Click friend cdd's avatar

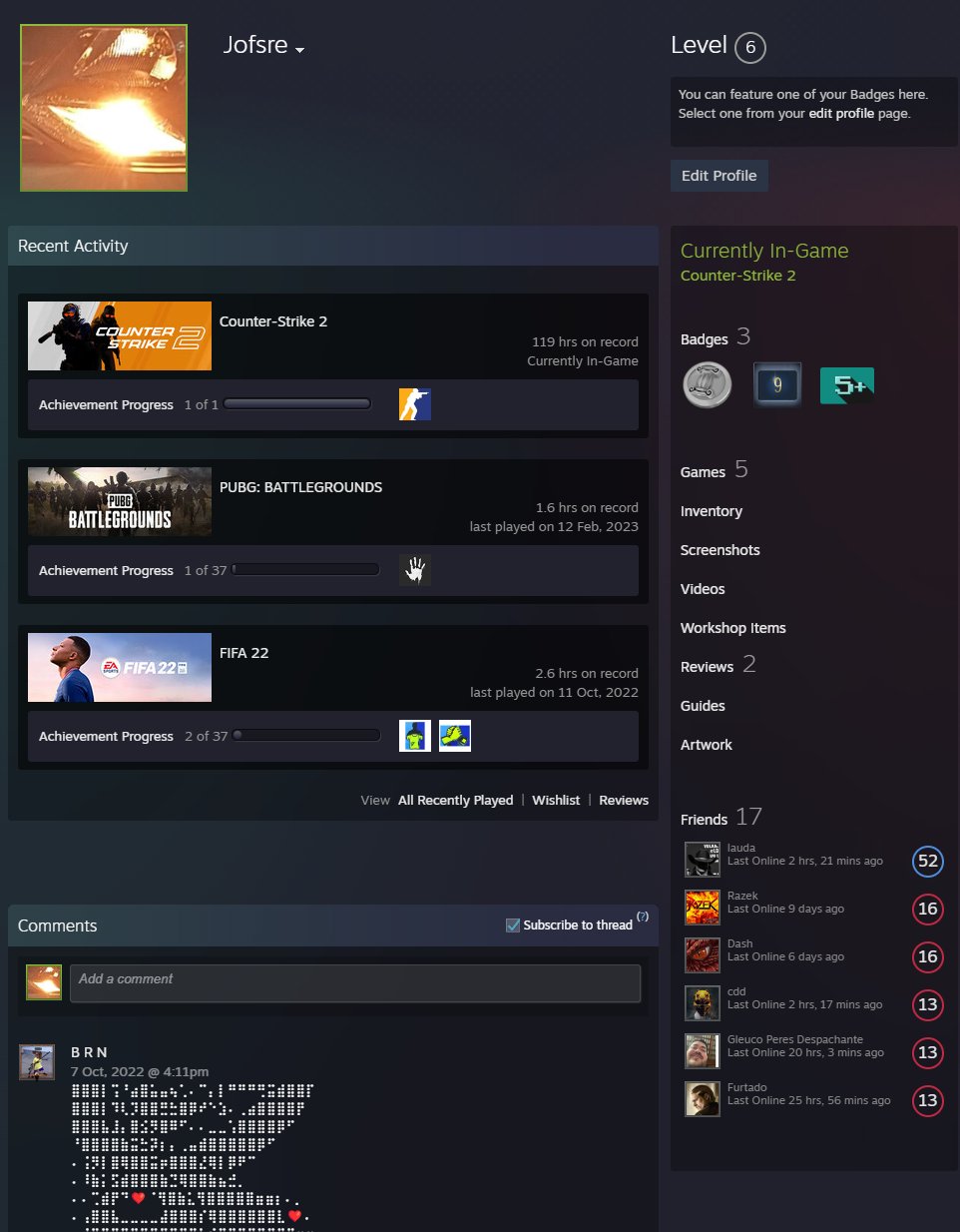pyautogui.click(x=703, y=1003)
